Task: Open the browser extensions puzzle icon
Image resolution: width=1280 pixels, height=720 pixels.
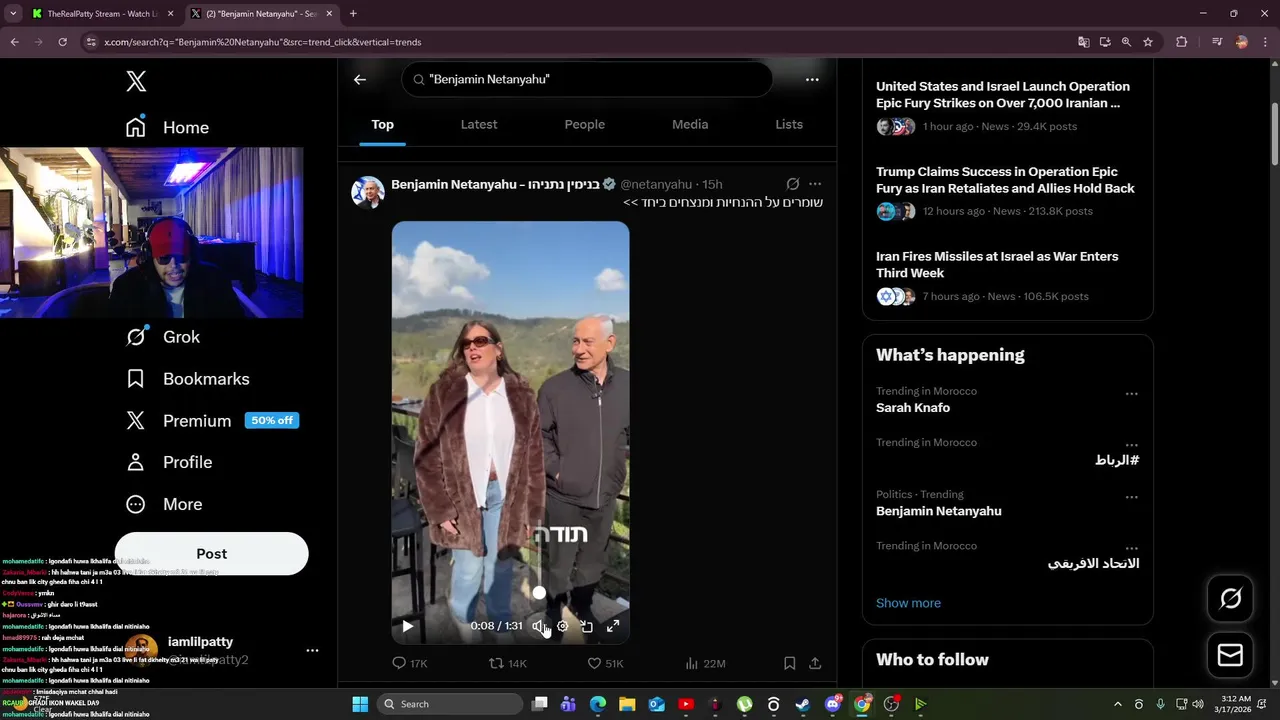Action: (1181, 42)
